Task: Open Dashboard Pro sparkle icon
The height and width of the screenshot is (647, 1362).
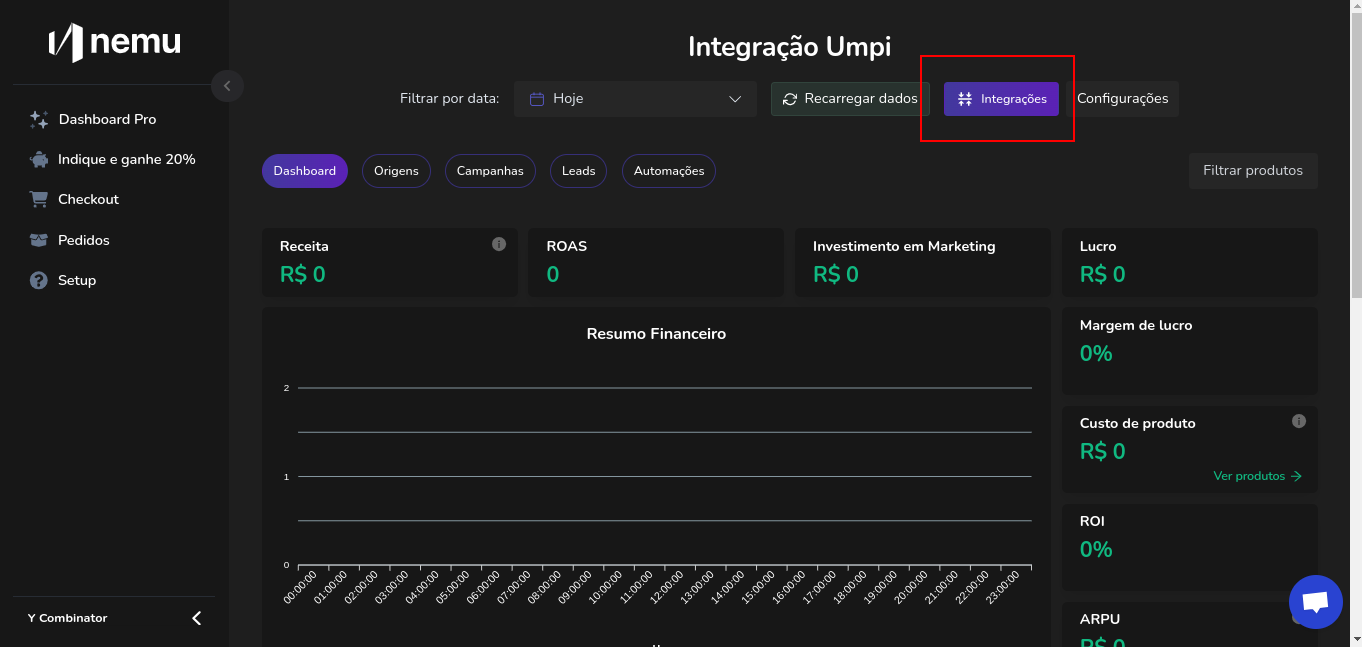Action: (x=39, y=119)
